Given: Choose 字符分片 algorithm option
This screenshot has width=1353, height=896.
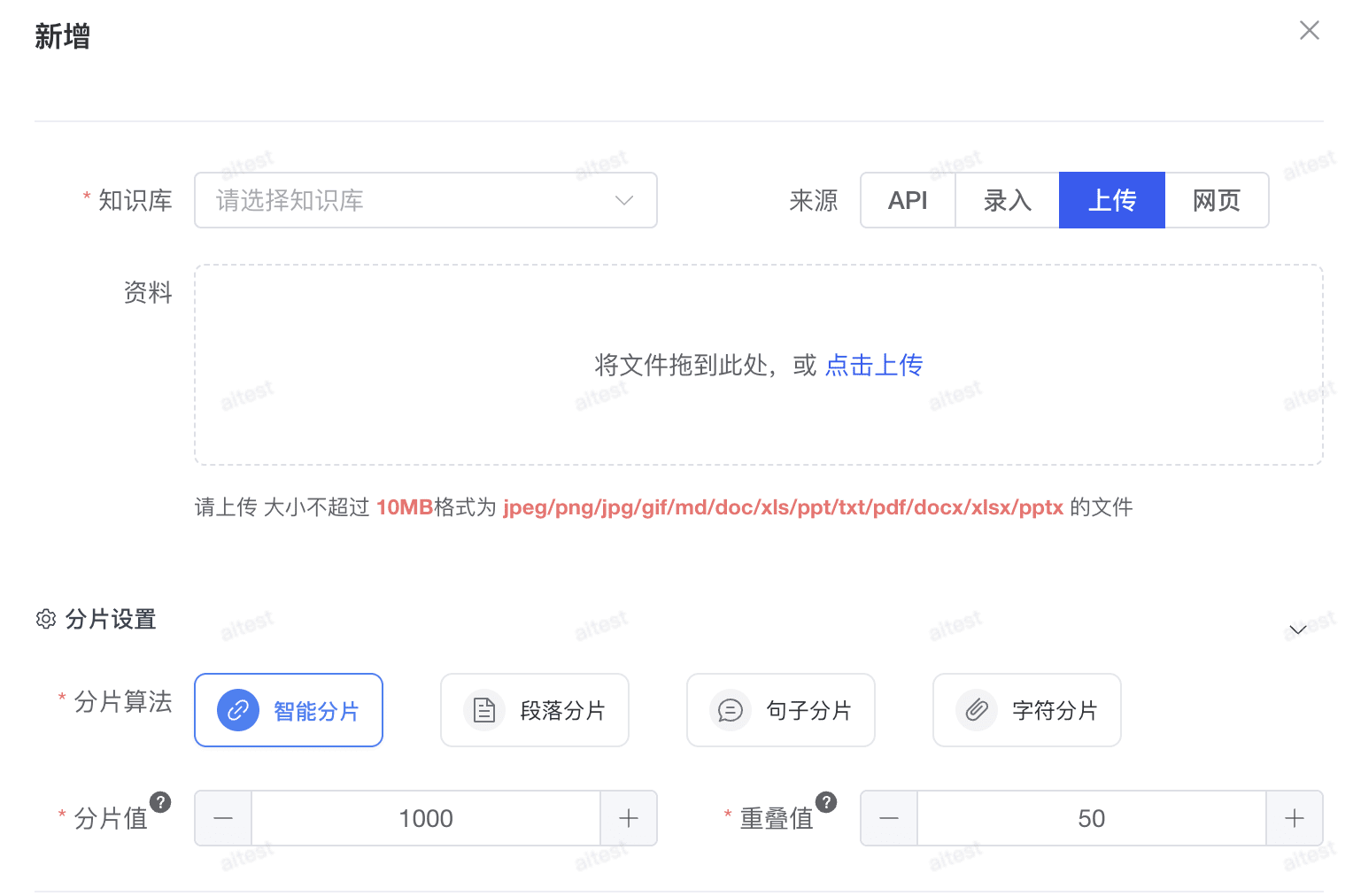Looking at the screenshot, I should point(1027,710).
